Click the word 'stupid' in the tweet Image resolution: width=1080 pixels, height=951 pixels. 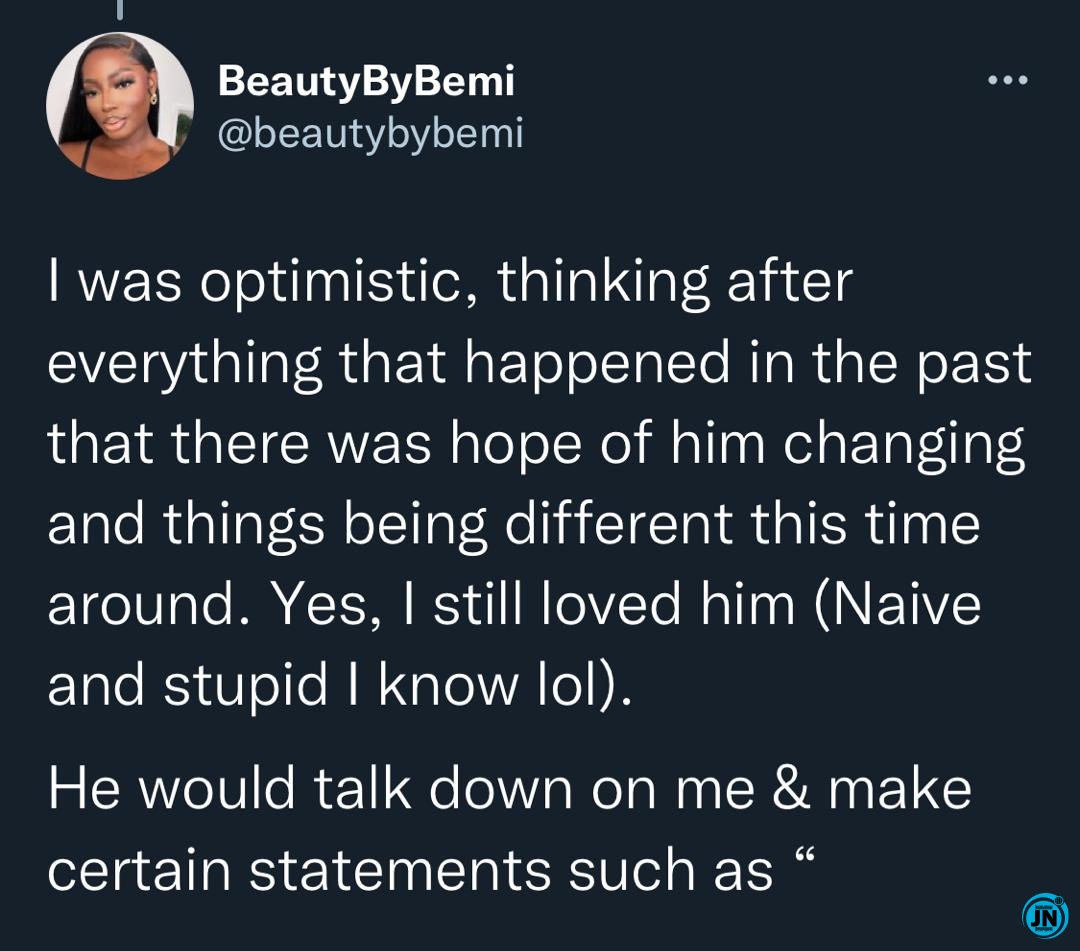point(246,686)
